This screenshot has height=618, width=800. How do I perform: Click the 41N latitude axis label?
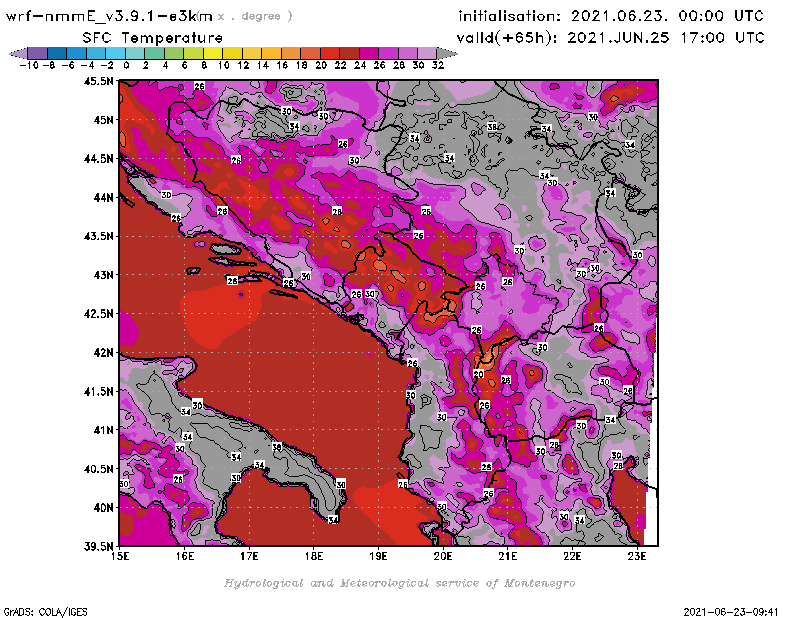point(103,430)
